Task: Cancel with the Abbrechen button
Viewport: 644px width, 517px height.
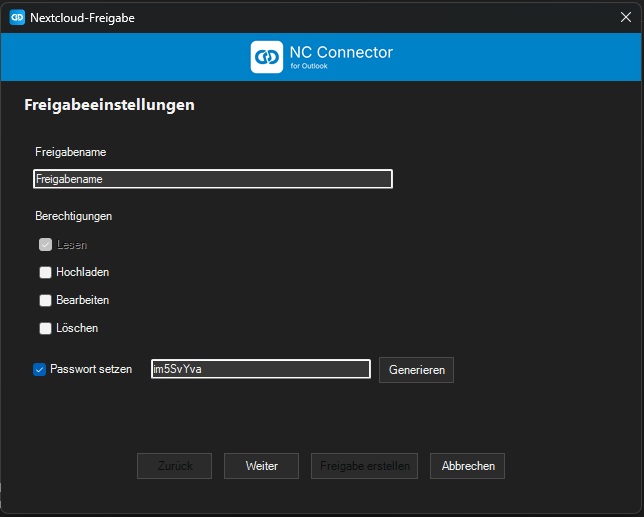Action: click(467, 466)
